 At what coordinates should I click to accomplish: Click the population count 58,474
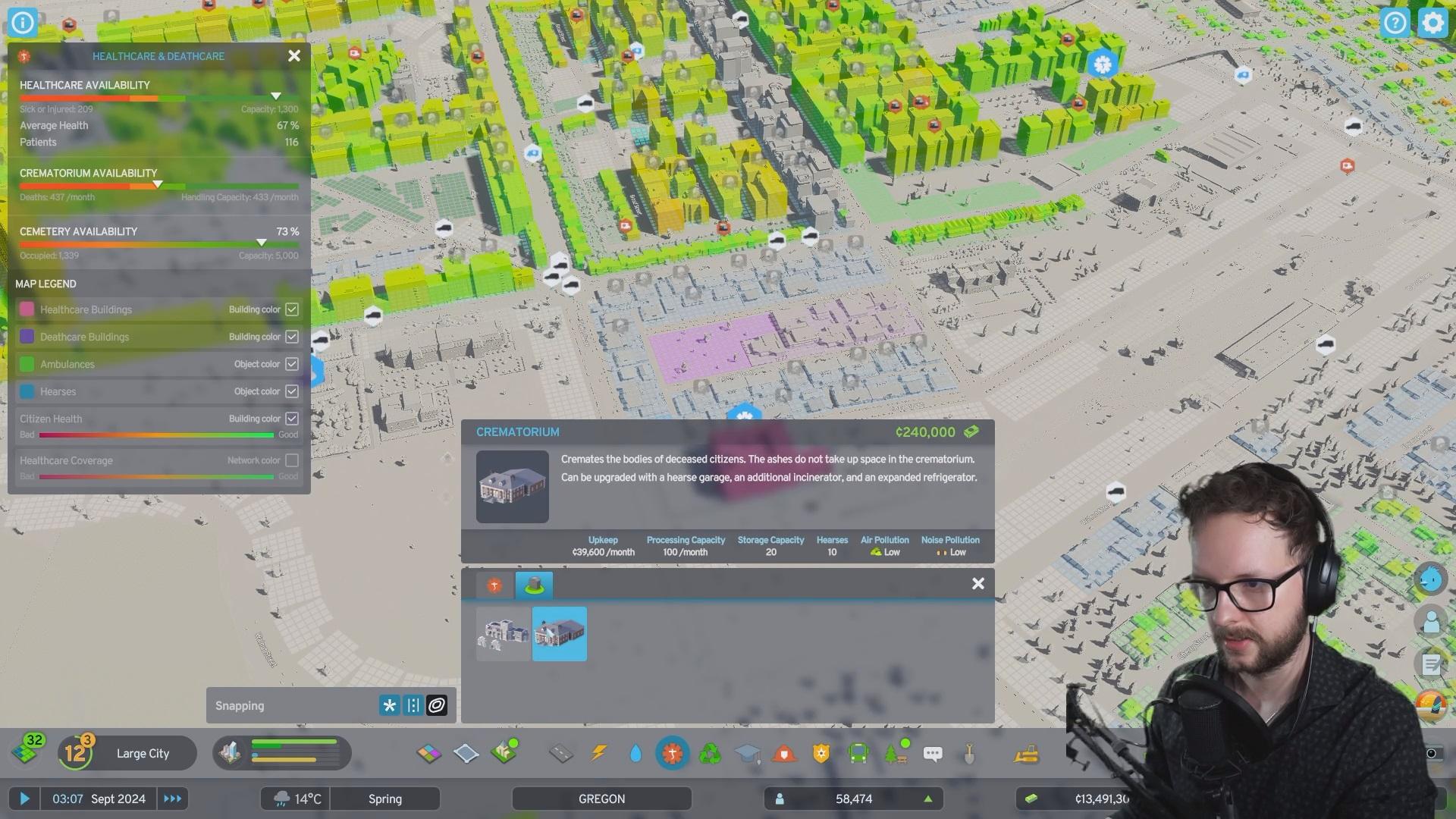click(854, 799)
